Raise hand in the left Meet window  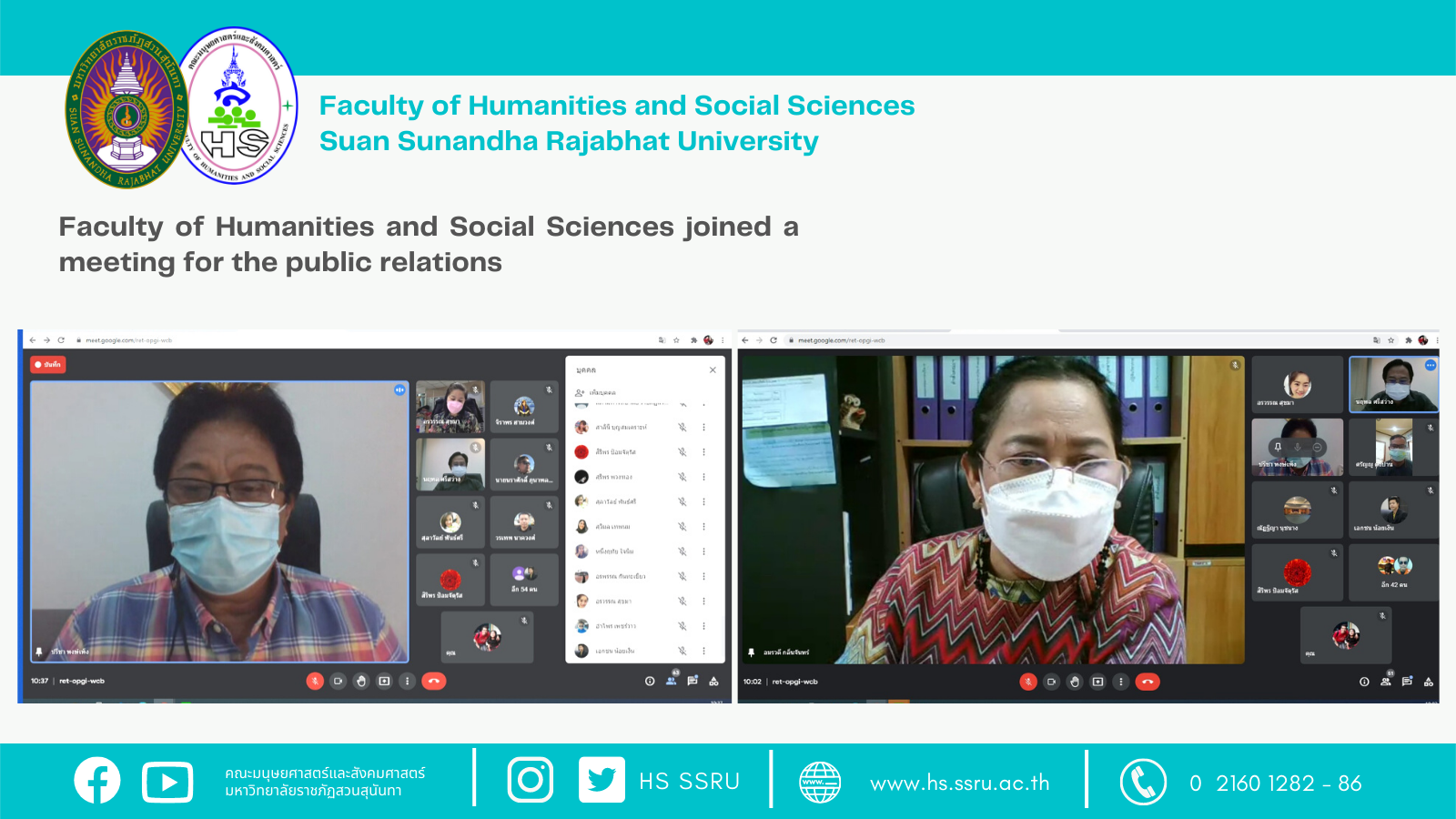tap(361, 681)
